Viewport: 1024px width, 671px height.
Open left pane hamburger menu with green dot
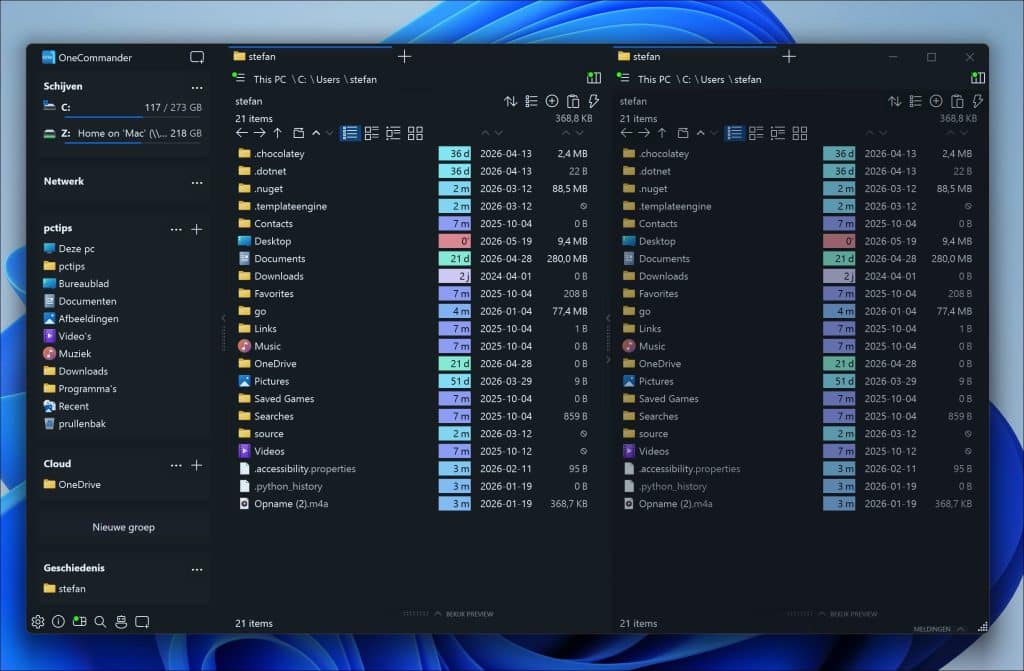coord(238,78)
